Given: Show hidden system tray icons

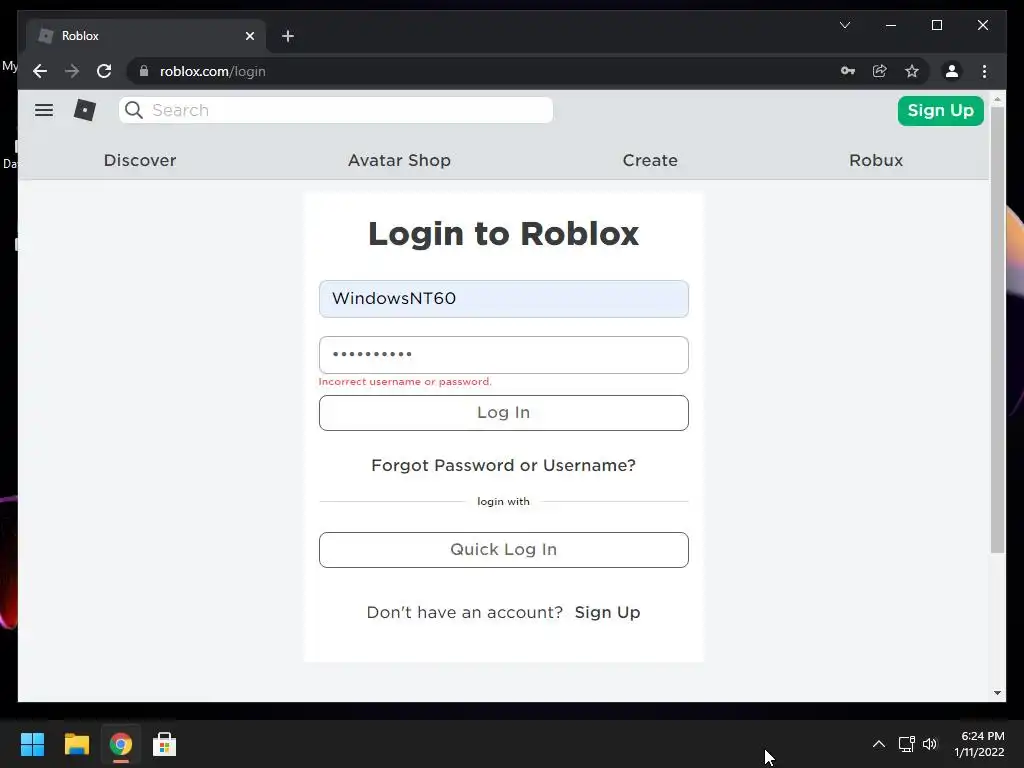Looking at the screenshot, I should click(879, 744).
